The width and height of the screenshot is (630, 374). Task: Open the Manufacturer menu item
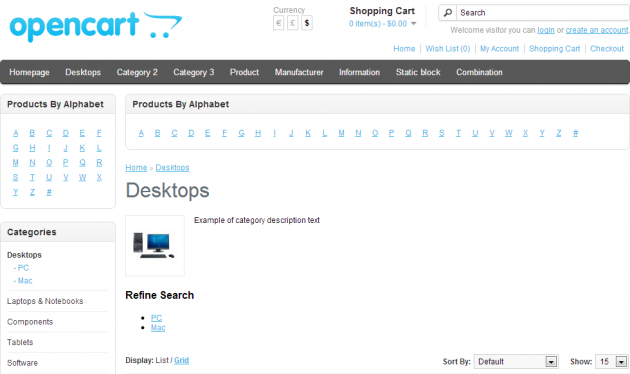pos(299,72)
